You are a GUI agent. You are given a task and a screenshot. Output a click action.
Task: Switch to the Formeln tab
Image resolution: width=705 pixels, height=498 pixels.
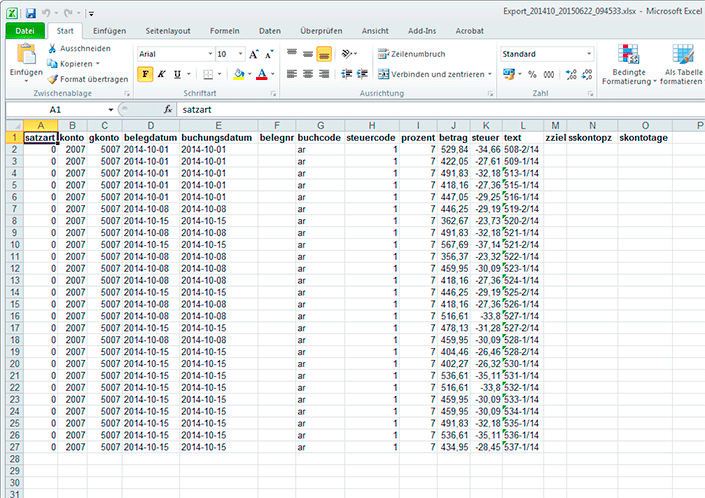point(224,31)
